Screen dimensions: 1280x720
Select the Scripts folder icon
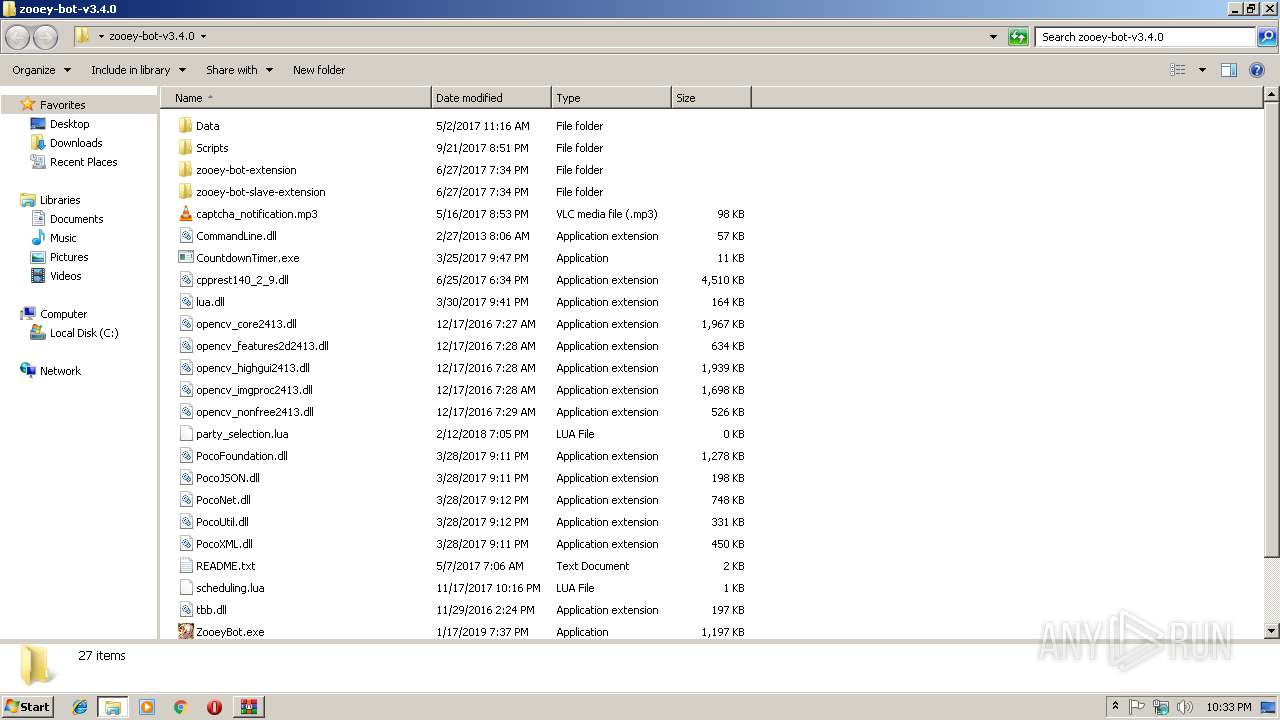(185, 148)
